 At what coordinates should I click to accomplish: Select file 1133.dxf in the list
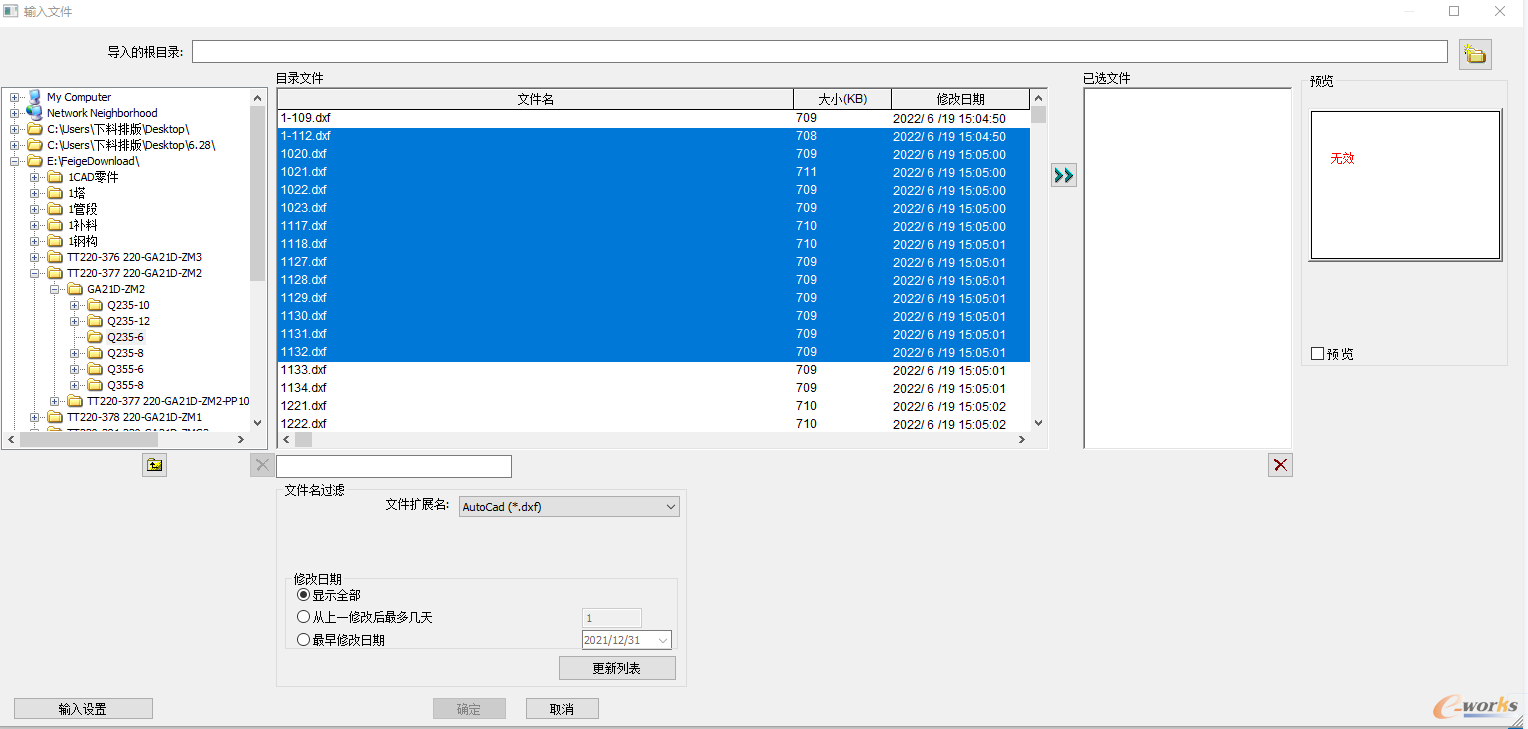pos(654,370)
